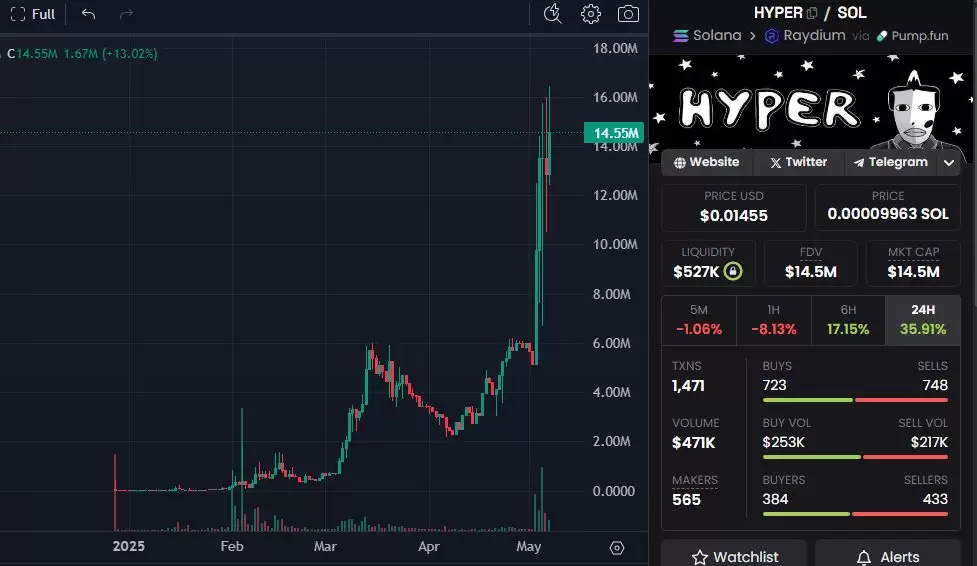Open the token Website link
The width and height of the screenshot is (977, 566).
(x=707, y=162)
